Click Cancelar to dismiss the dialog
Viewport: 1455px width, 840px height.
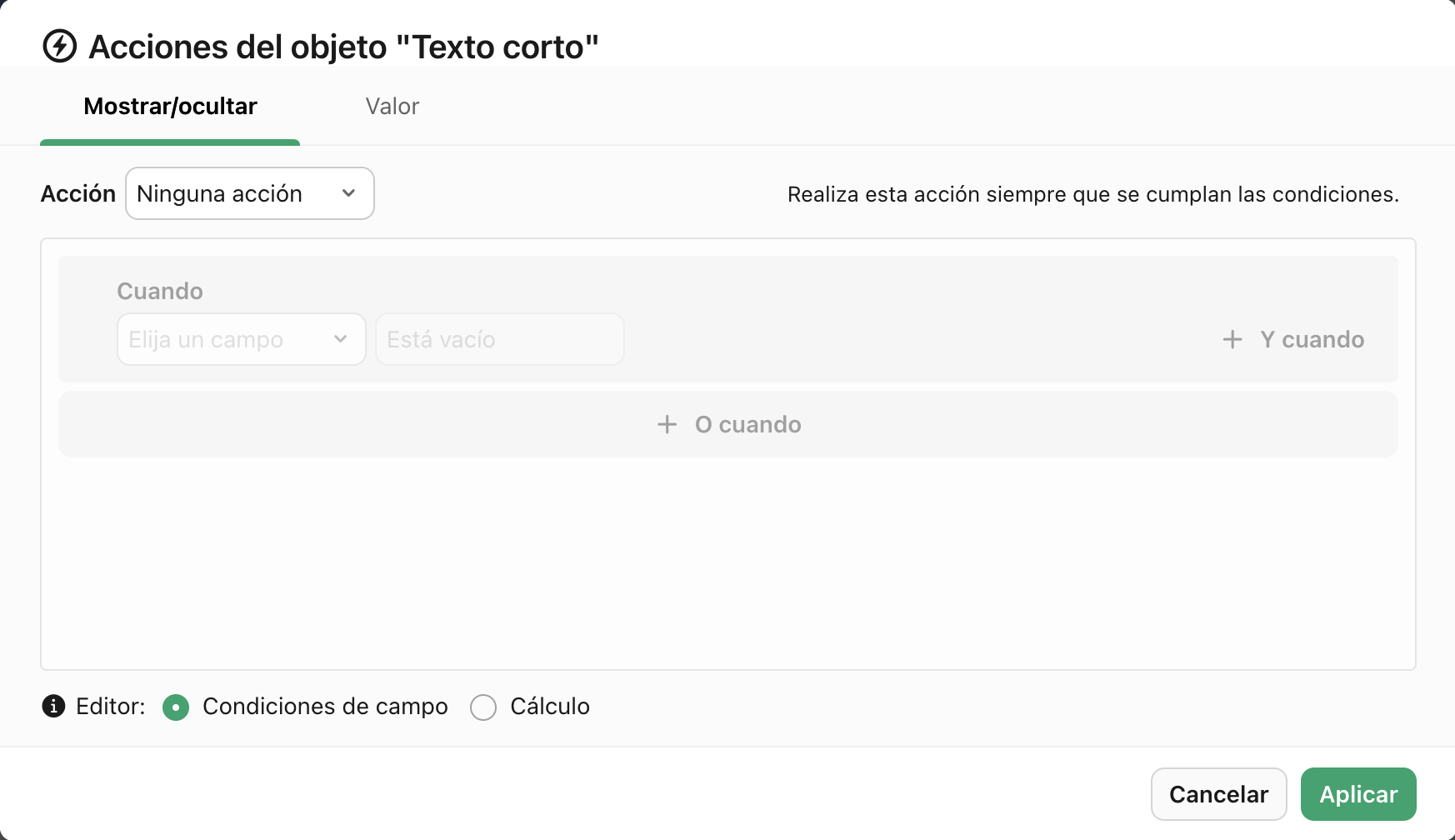point(1218,794)
